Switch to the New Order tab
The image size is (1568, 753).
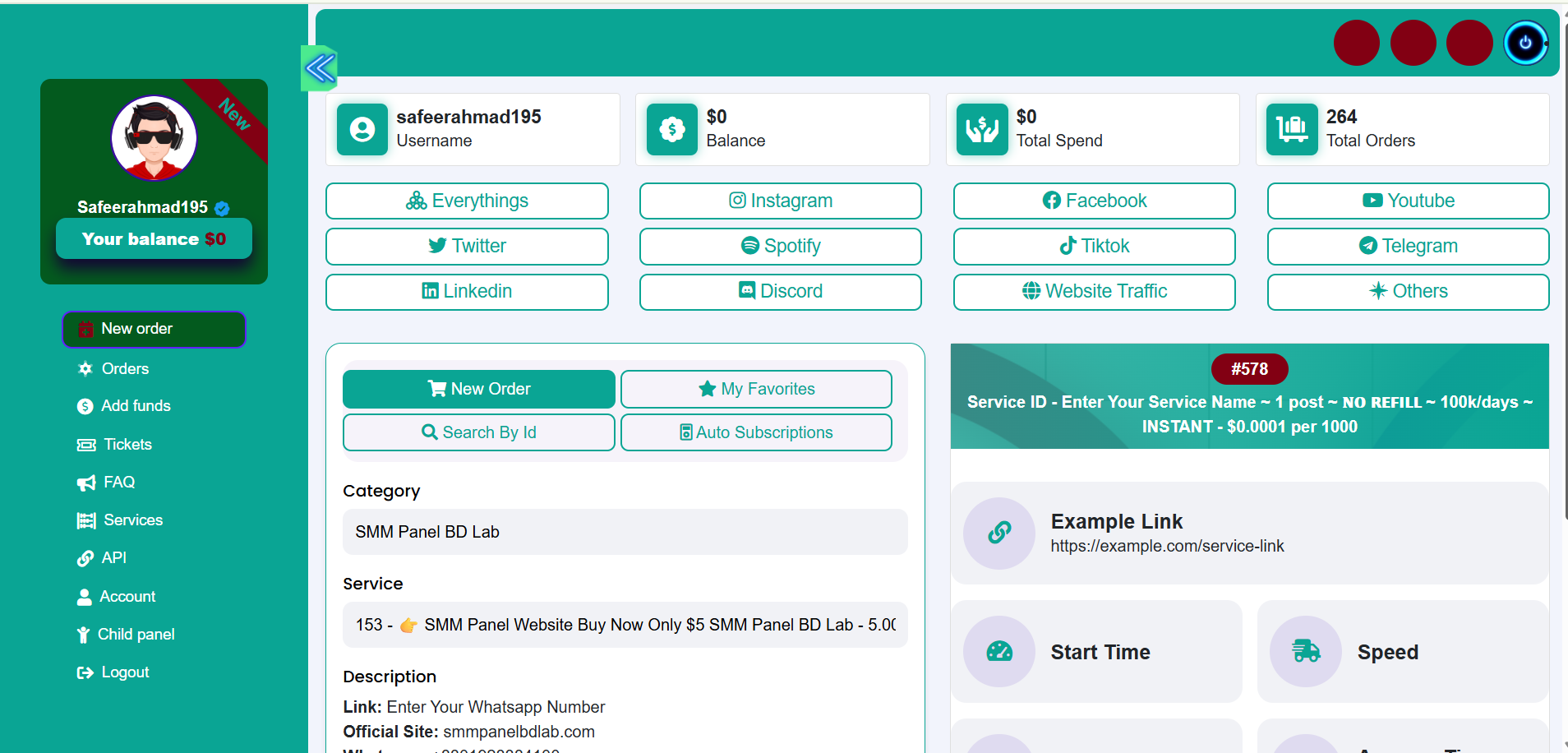point(479,389)
